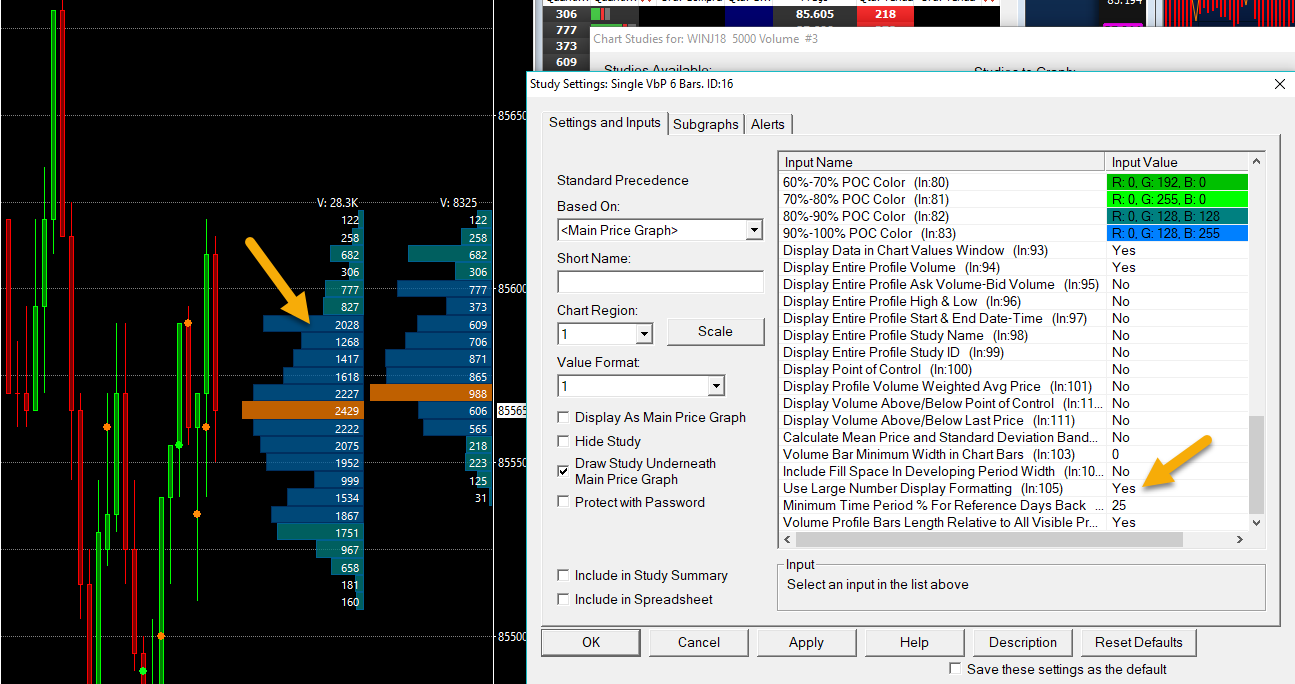Expand the Chart Region dropdown
Screen dimensions: 1295x684
643,334
